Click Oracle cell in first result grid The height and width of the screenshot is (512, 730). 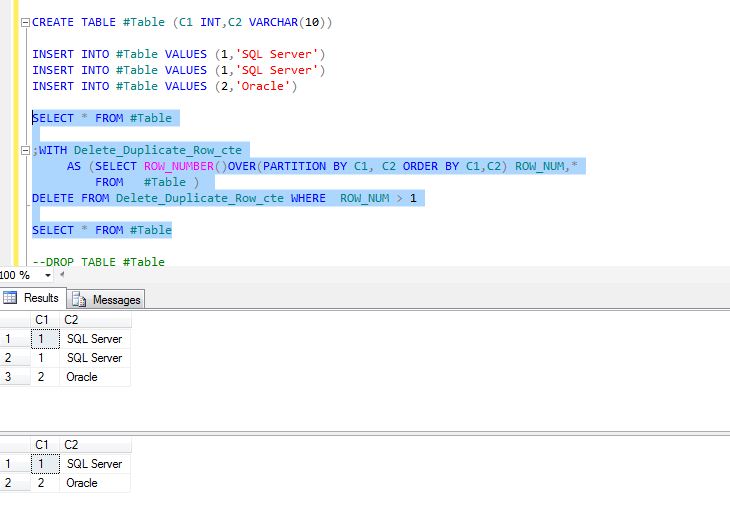coord(95,377)
